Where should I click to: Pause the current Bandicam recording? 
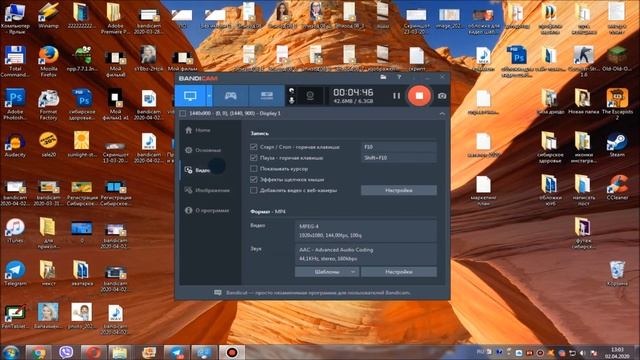point(396,96)
